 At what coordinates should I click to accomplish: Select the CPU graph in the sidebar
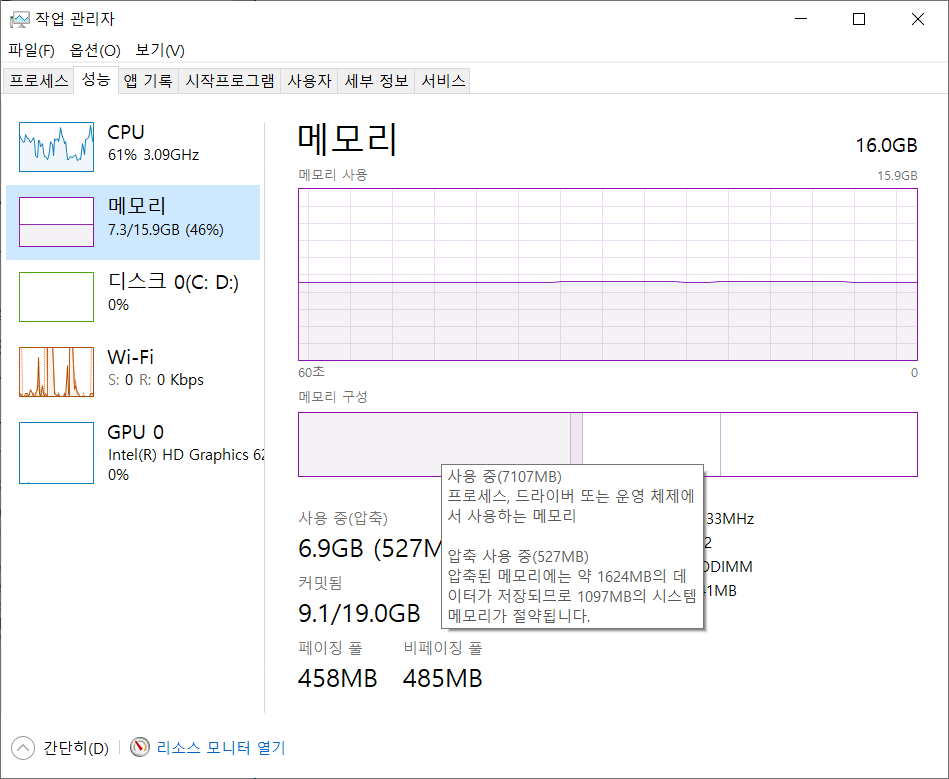coord(56,145)
